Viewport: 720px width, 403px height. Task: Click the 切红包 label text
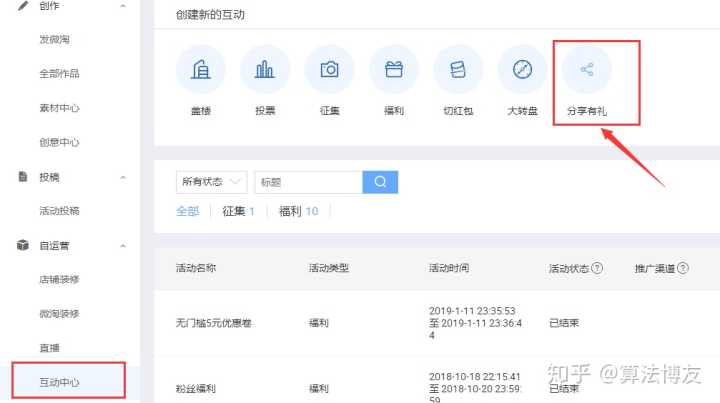point(458,111)
